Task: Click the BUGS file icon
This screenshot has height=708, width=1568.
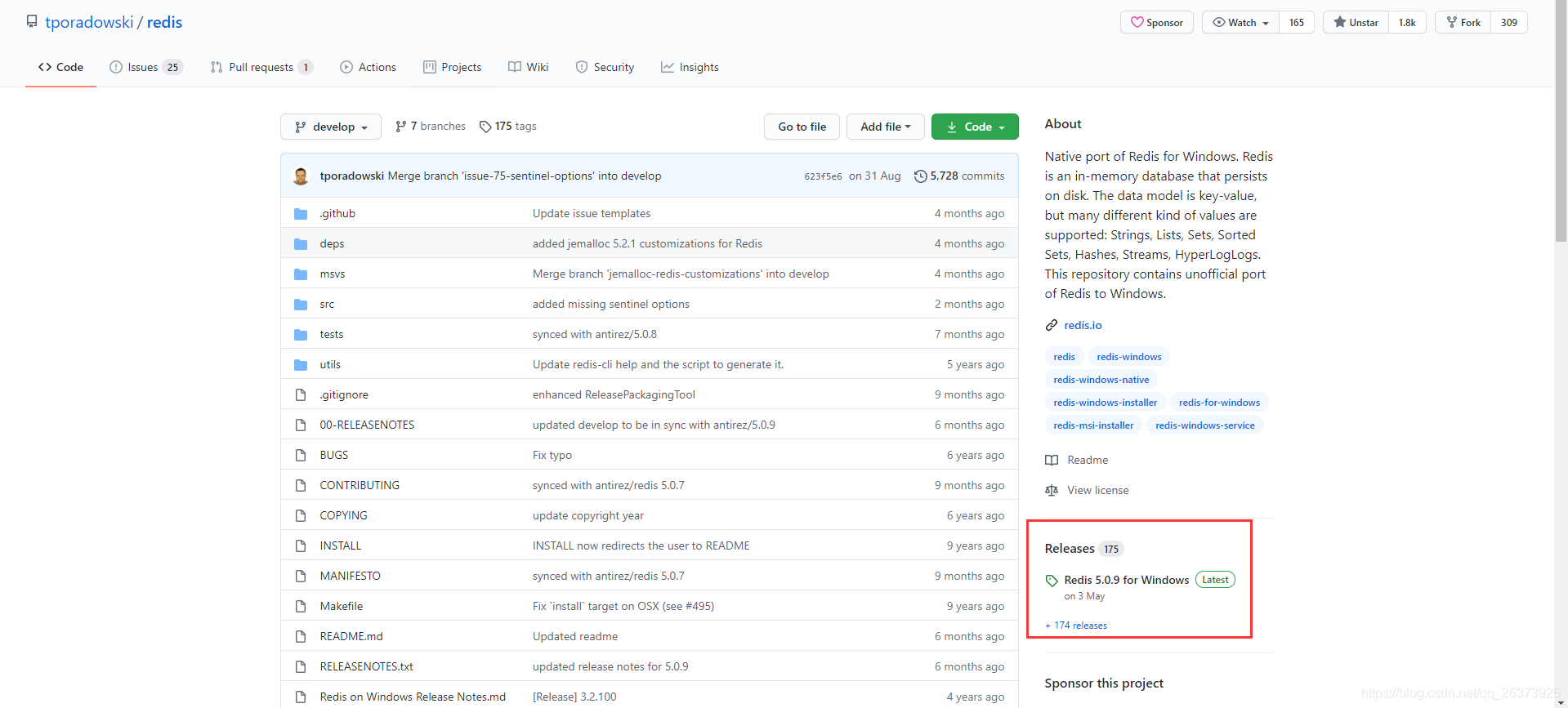Action: [301, 456]
